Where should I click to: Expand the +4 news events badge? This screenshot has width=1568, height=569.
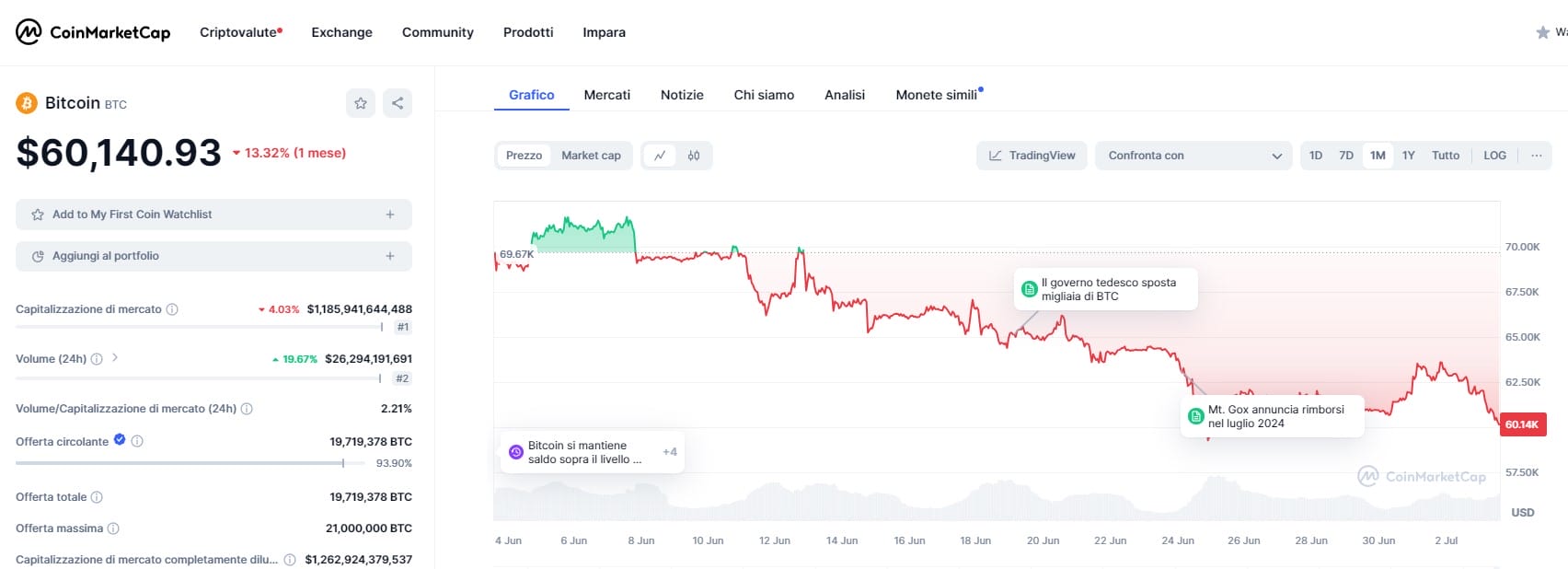[669, 452]
